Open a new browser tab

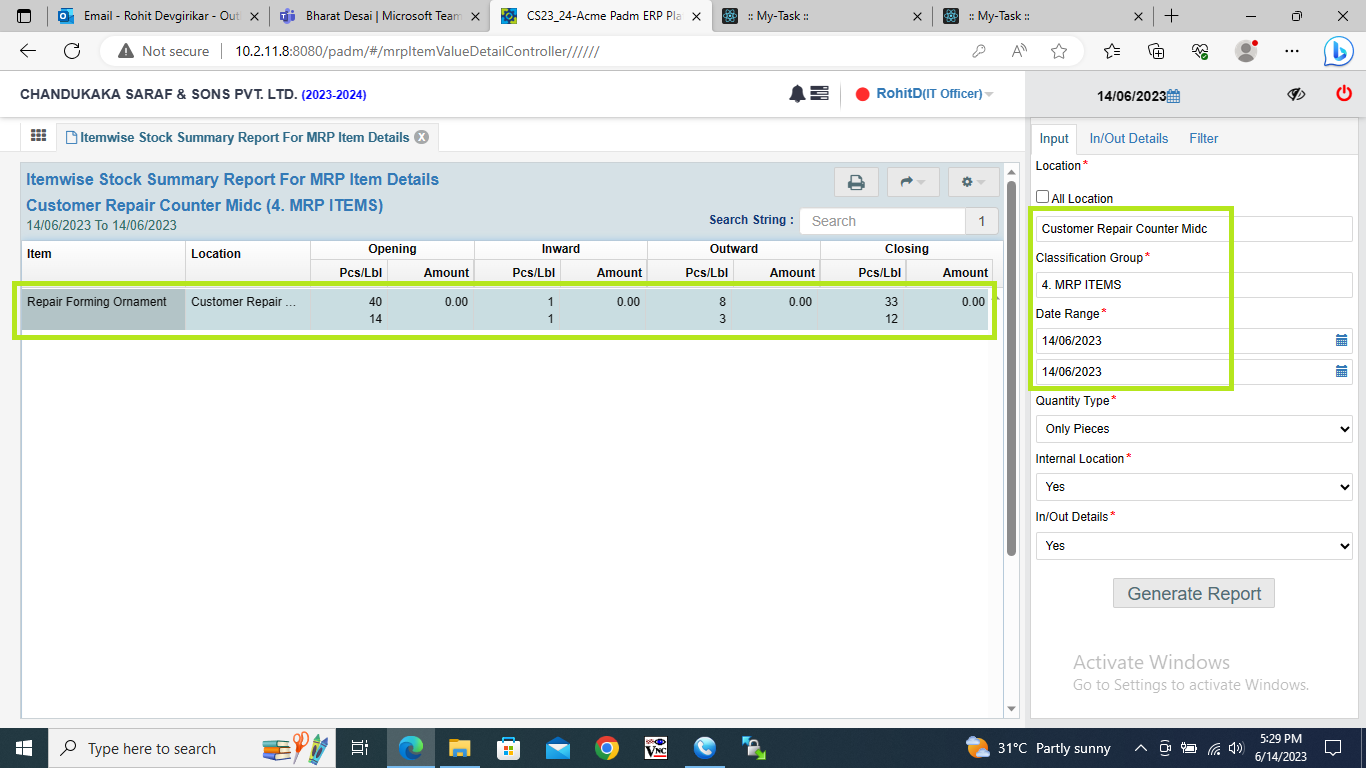(x=1172, y=16)
